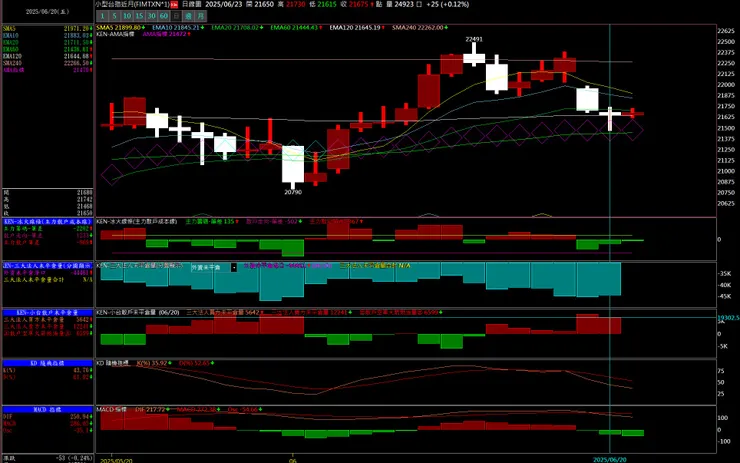Click the KEN-AMA指標 label on chart

(115, 34)
